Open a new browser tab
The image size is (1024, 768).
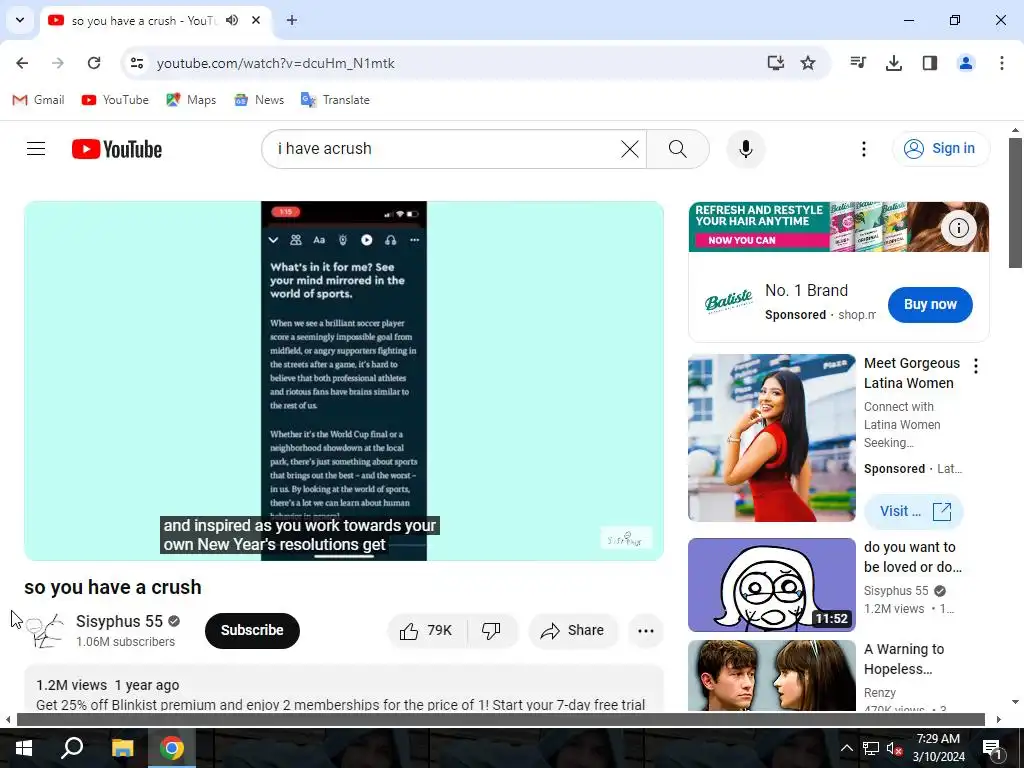point(292,20)
